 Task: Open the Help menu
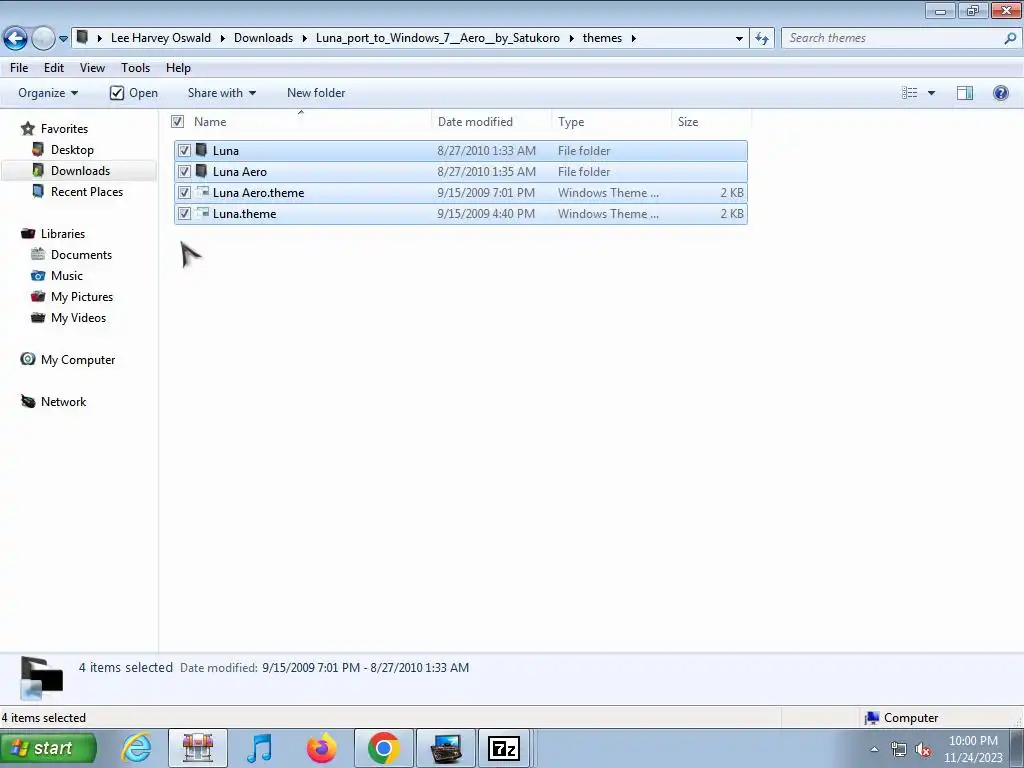pos(178,68)
